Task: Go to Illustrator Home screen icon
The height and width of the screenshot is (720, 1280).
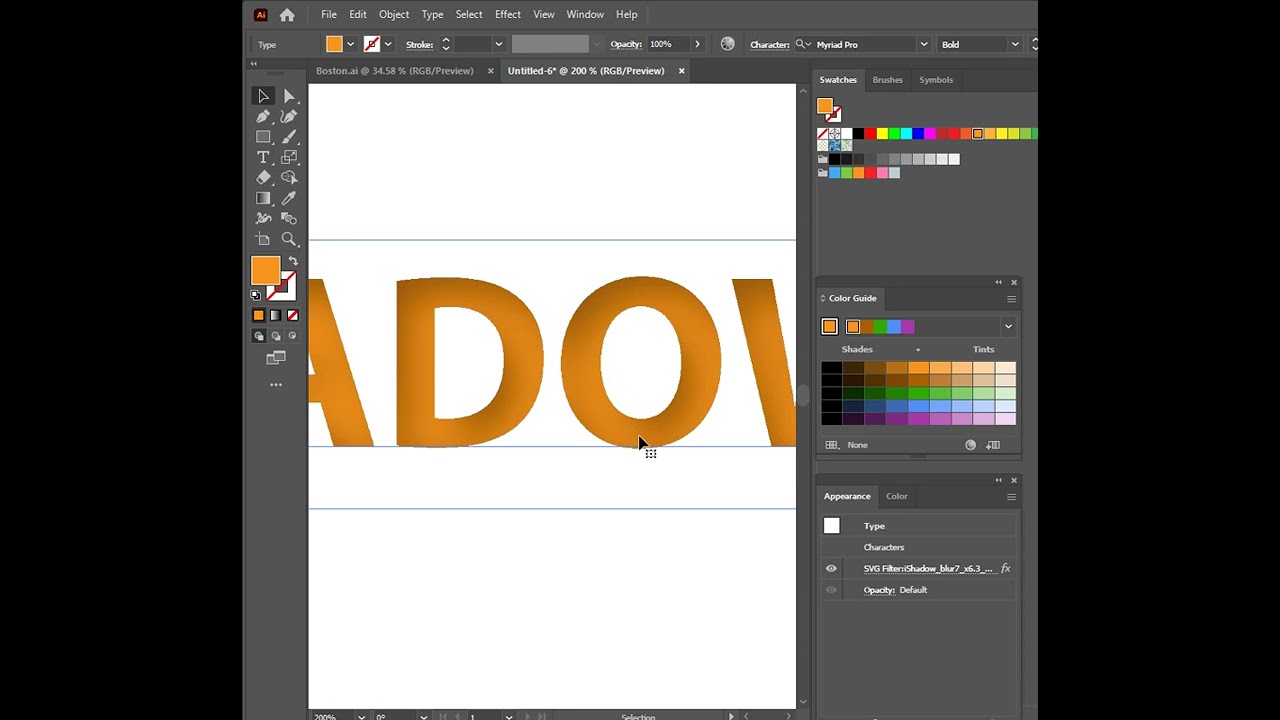Action: pos(287,15)
